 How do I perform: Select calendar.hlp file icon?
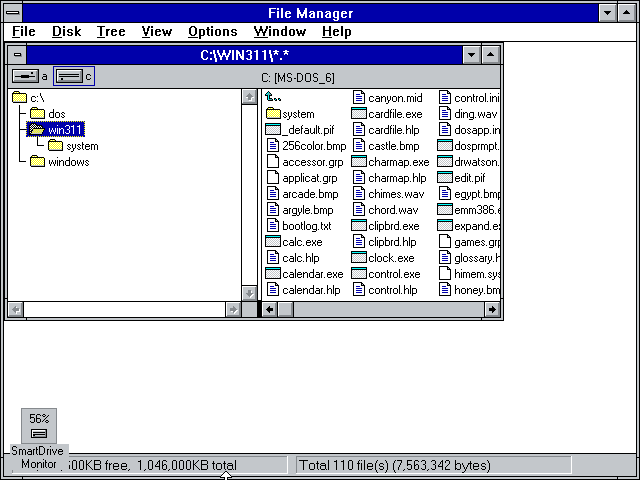coord(273,289)
